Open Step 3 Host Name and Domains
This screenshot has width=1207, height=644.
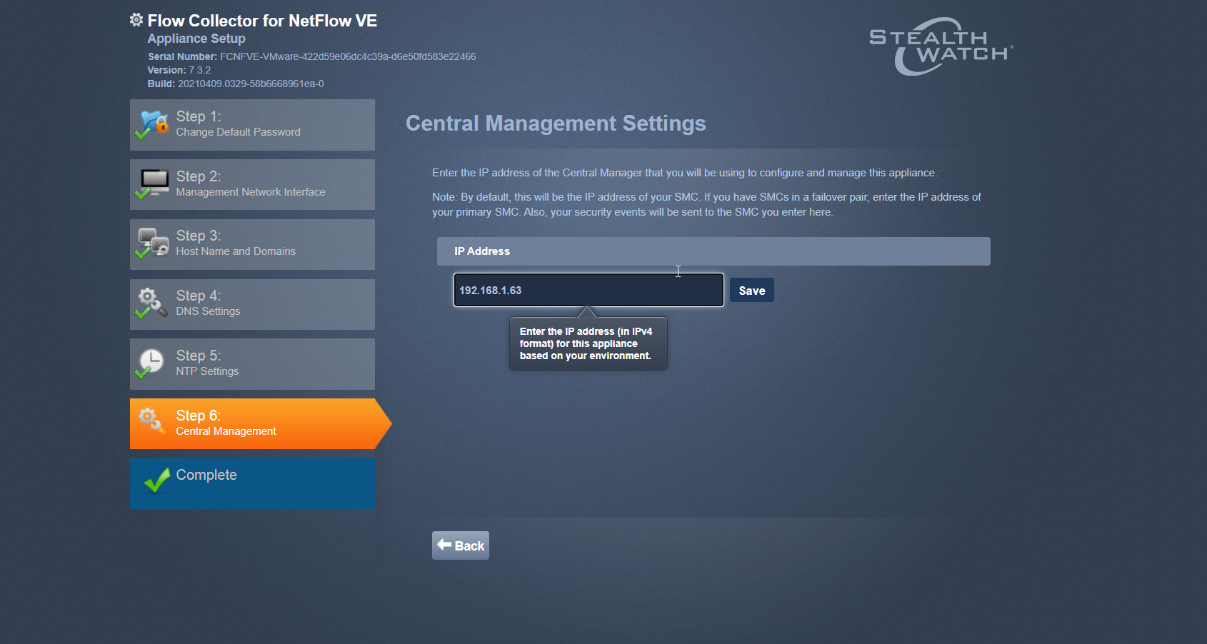click(x=252, y=245)
